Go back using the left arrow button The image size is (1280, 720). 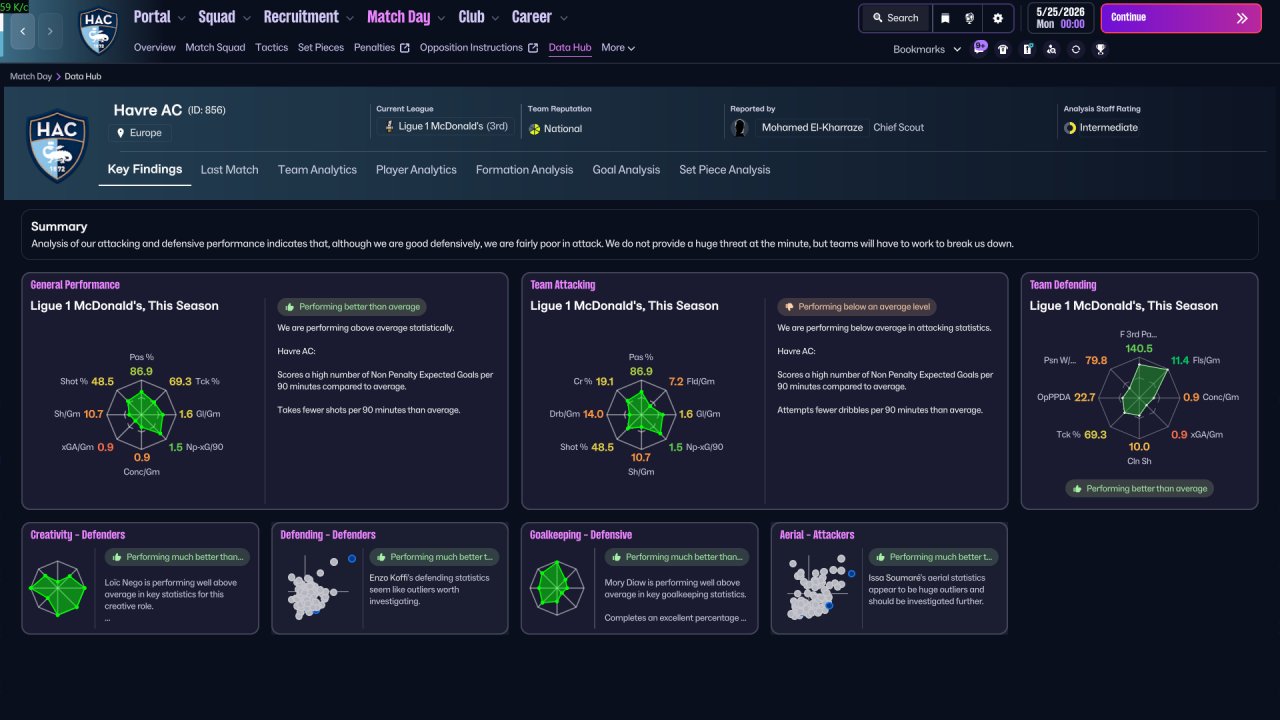click(22, 31)
